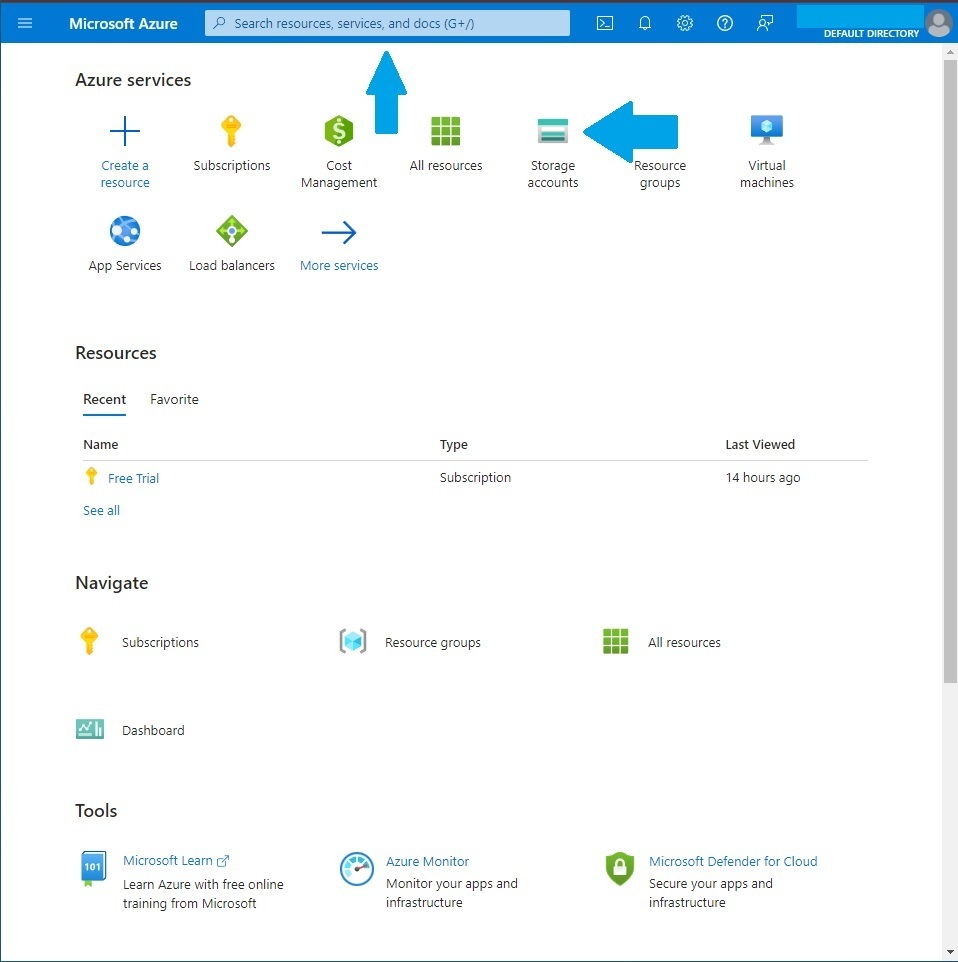Screen dimensions: 958x962
Task: Open Virtual machines service icon
Action: point(767,129)
